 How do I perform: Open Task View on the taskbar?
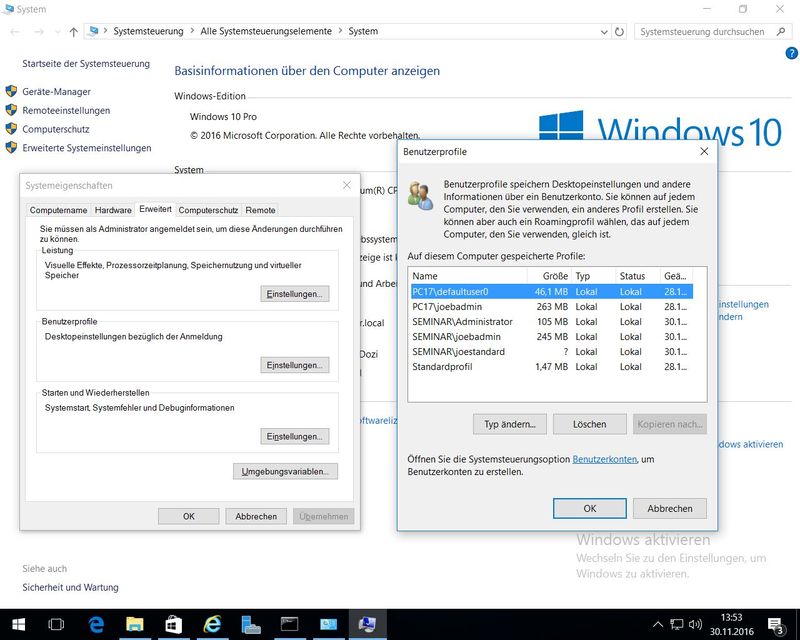[x=56, y=624]
